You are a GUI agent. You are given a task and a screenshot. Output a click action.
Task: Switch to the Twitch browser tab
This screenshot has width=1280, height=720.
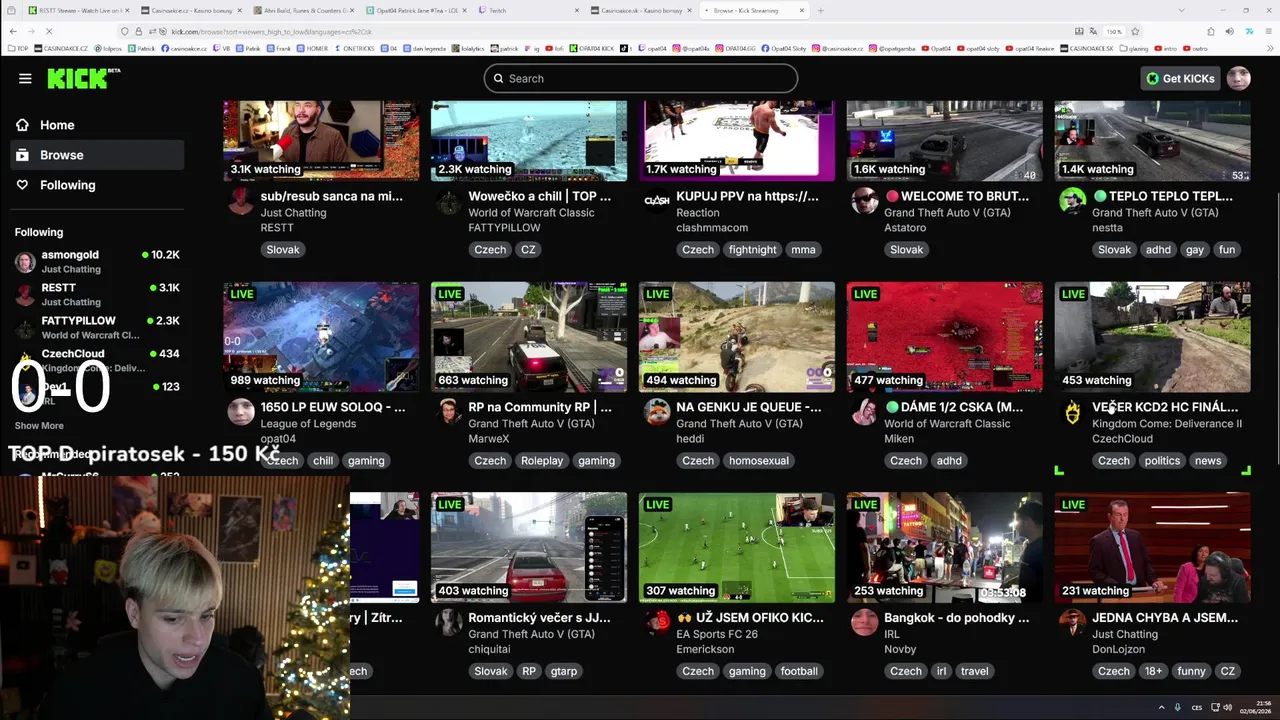tap(527, 10)
